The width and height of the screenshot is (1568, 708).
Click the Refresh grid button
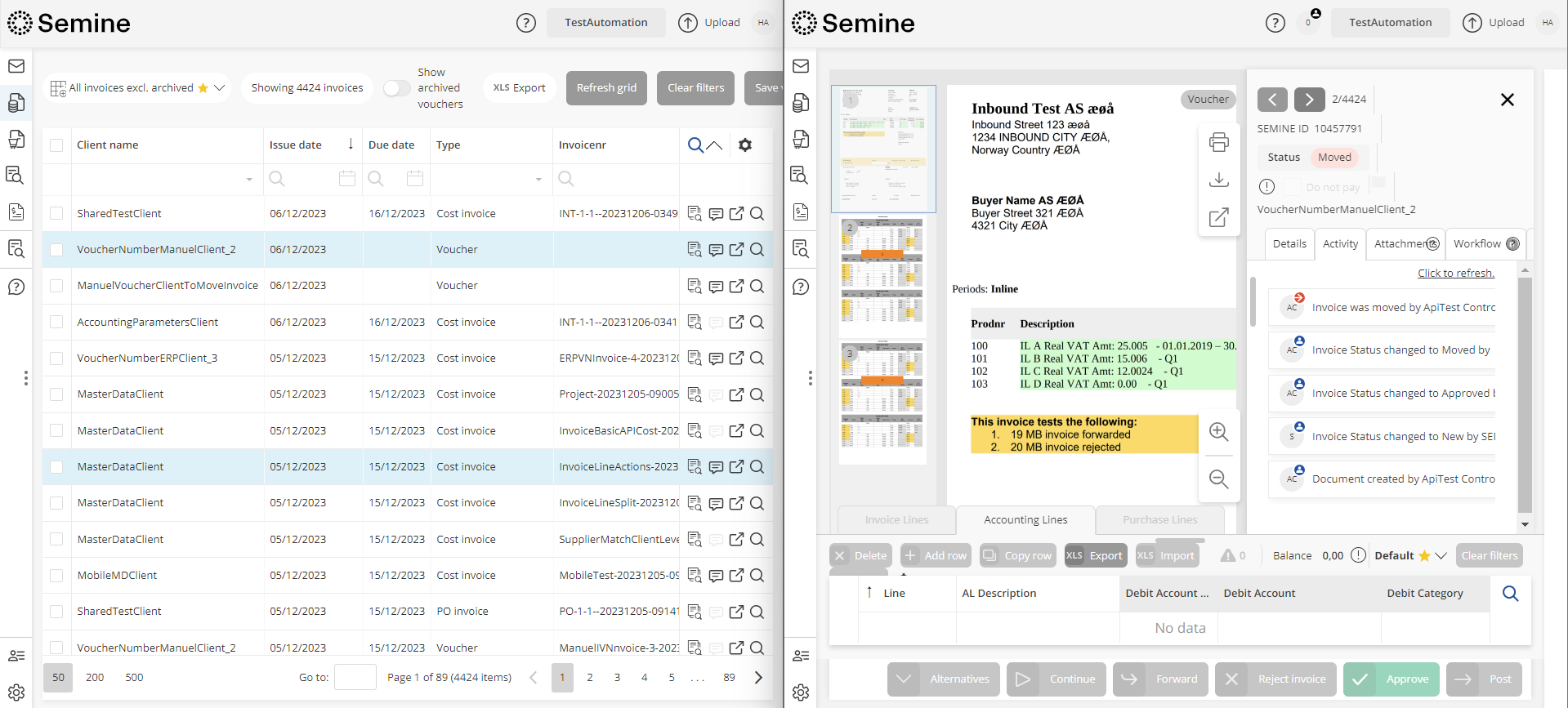605,88
